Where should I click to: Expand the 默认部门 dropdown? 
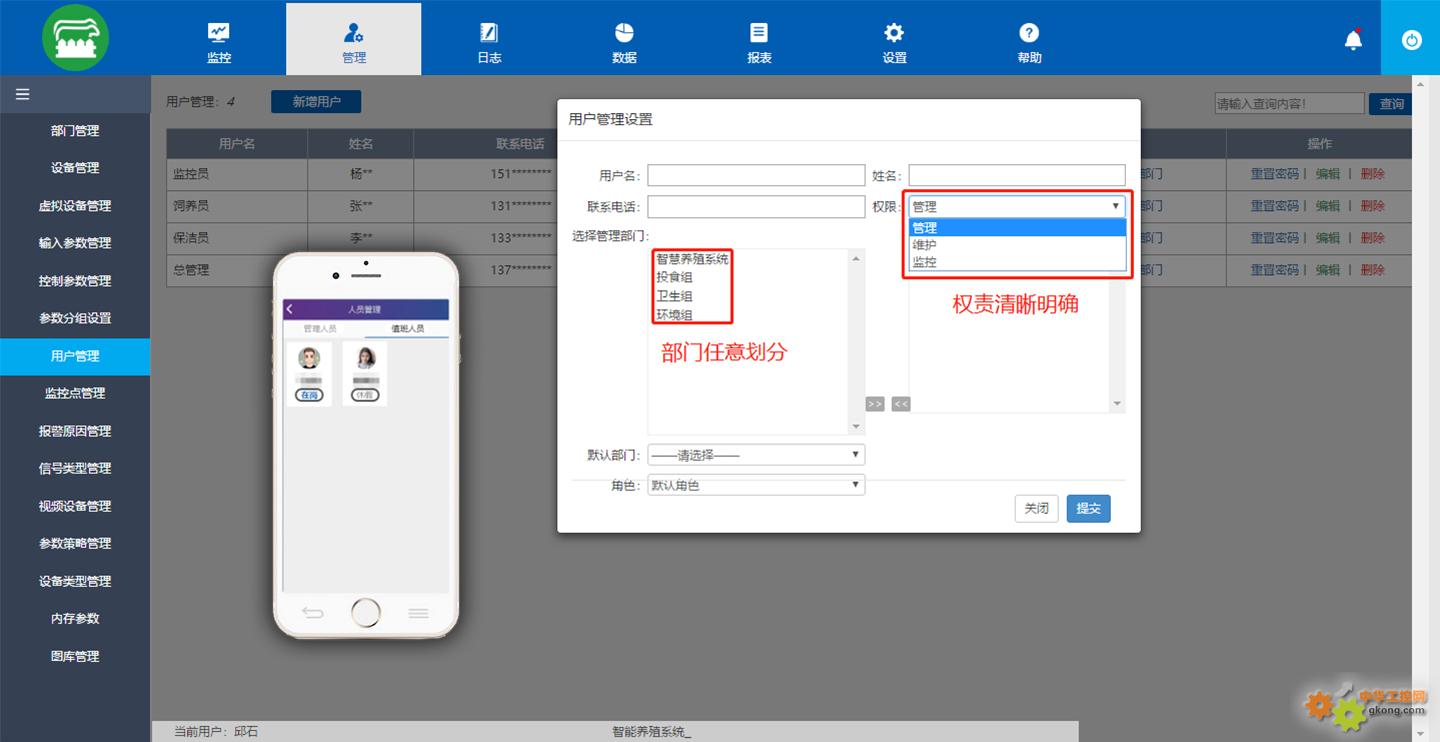pos(756,455)
